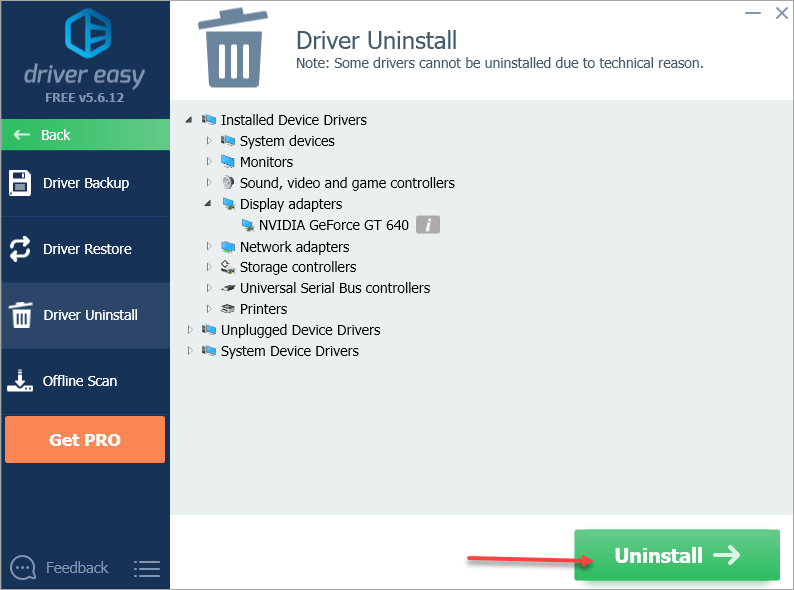Select Installed Device Drivers label

pyautogui.click(x=294, y=120)
